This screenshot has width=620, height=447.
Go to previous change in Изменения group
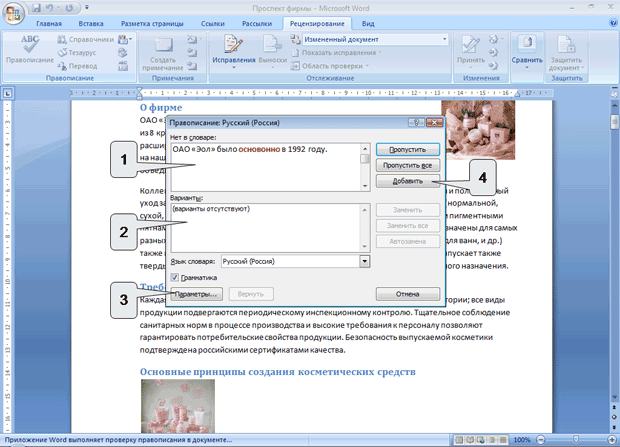click(493, 53)
